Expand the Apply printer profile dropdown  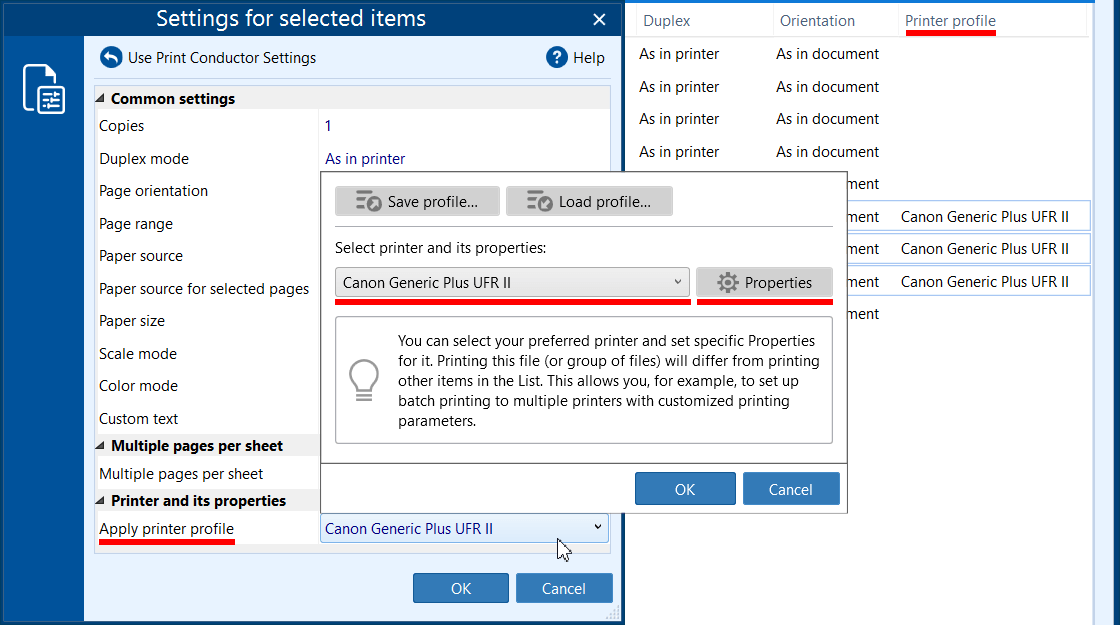tap(597, 528)
